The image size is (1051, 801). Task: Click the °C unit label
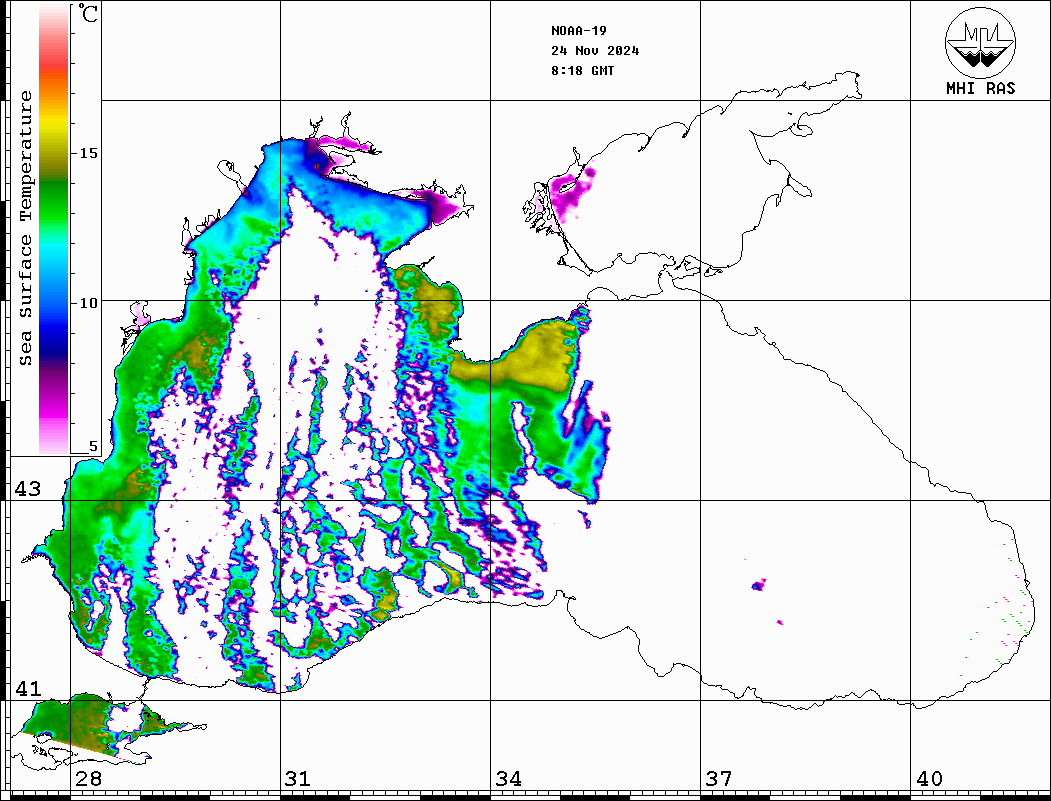88,13
